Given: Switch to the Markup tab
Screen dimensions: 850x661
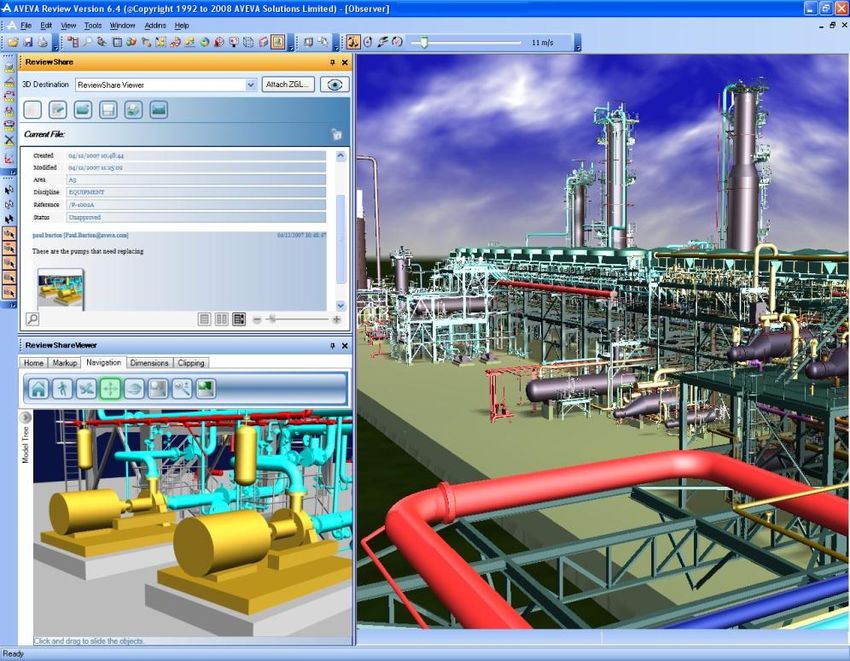Looking at the screenshot, I should [64, 363].
